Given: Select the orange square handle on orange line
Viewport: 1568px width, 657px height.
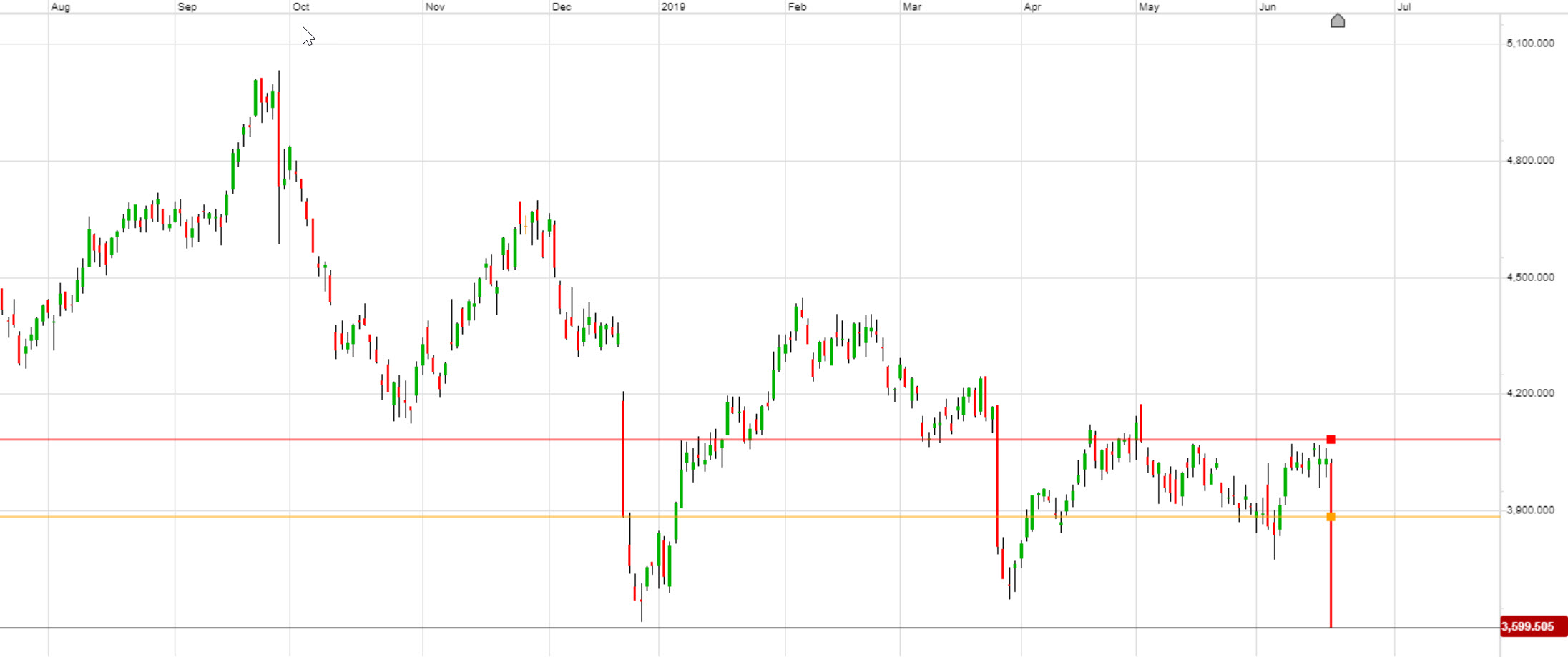Looking at the screenshot, I should tap(1331, 517).
